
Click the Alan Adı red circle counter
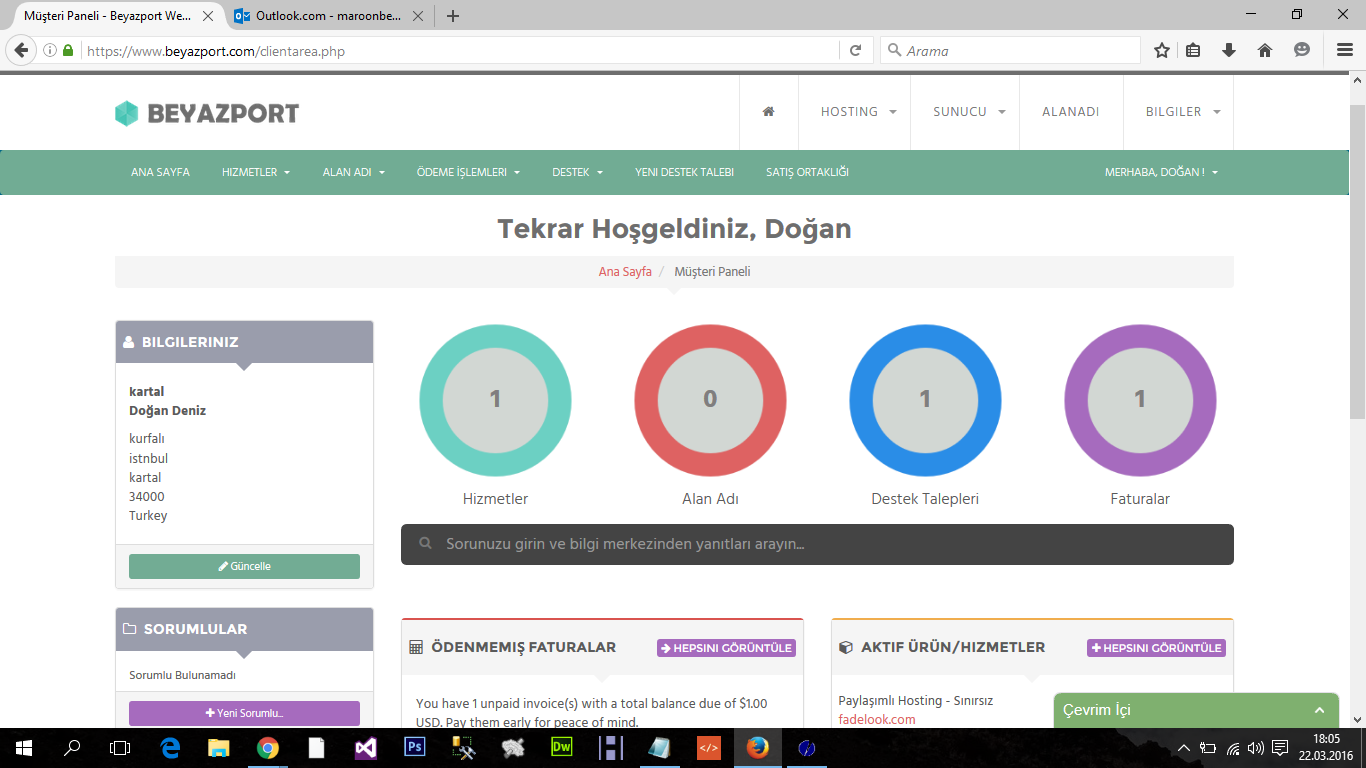710,400
